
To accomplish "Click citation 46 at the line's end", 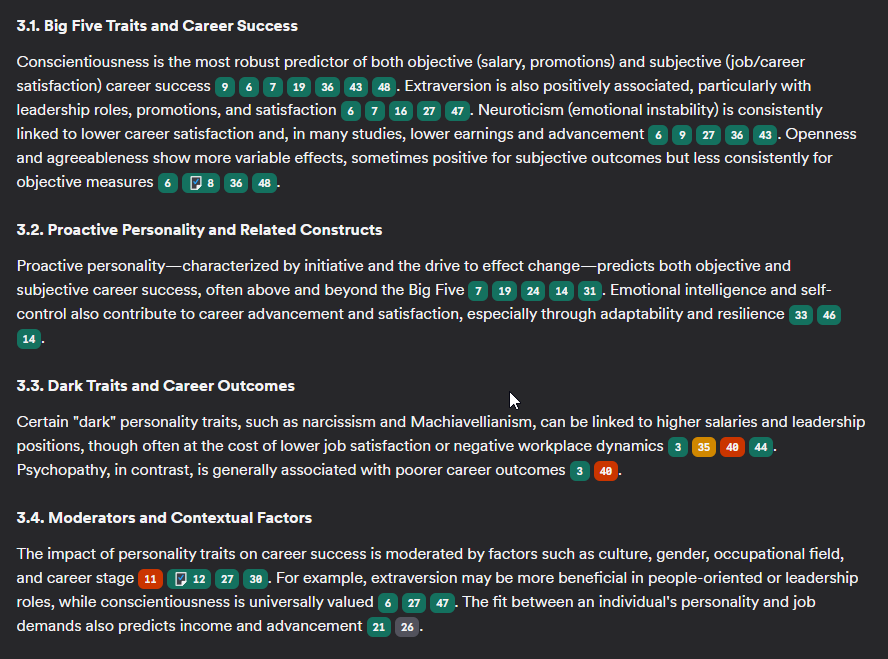I will click(829, 315).
